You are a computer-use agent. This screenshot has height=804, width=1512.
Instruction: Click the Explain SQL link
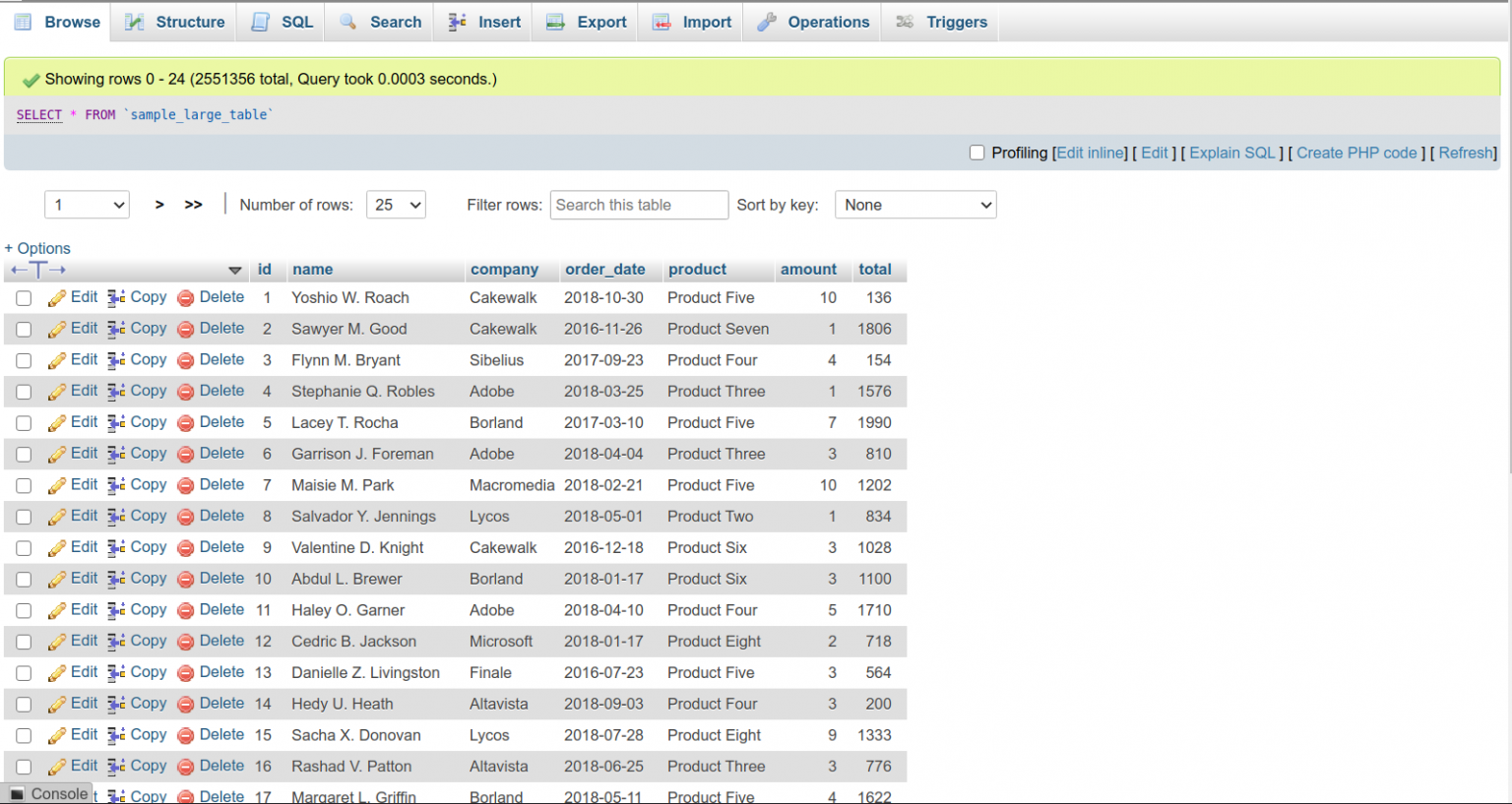point(1231,153)
